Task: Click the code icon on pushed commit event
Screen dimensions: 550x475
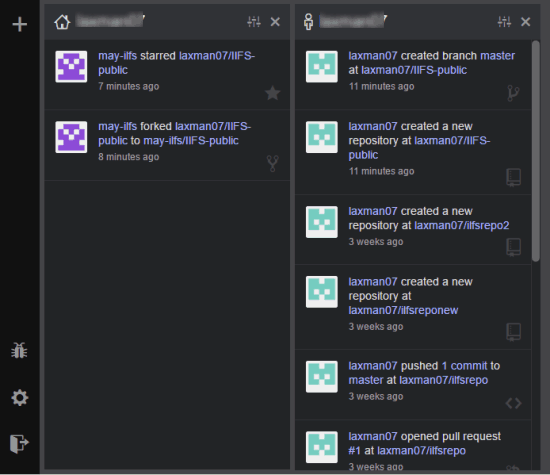Action: (514, 403)
